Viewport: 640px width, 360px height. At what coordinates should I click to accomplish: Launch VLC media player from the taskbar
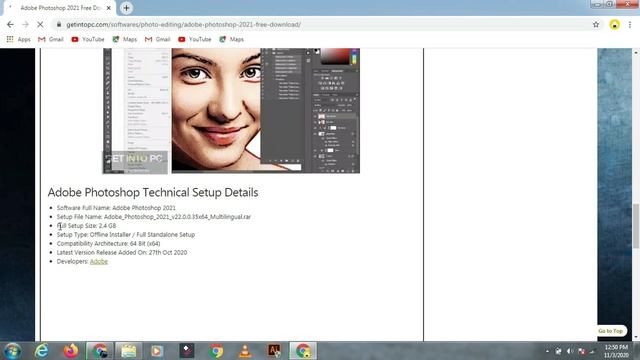pyautogui.click(x=245, y=351)
